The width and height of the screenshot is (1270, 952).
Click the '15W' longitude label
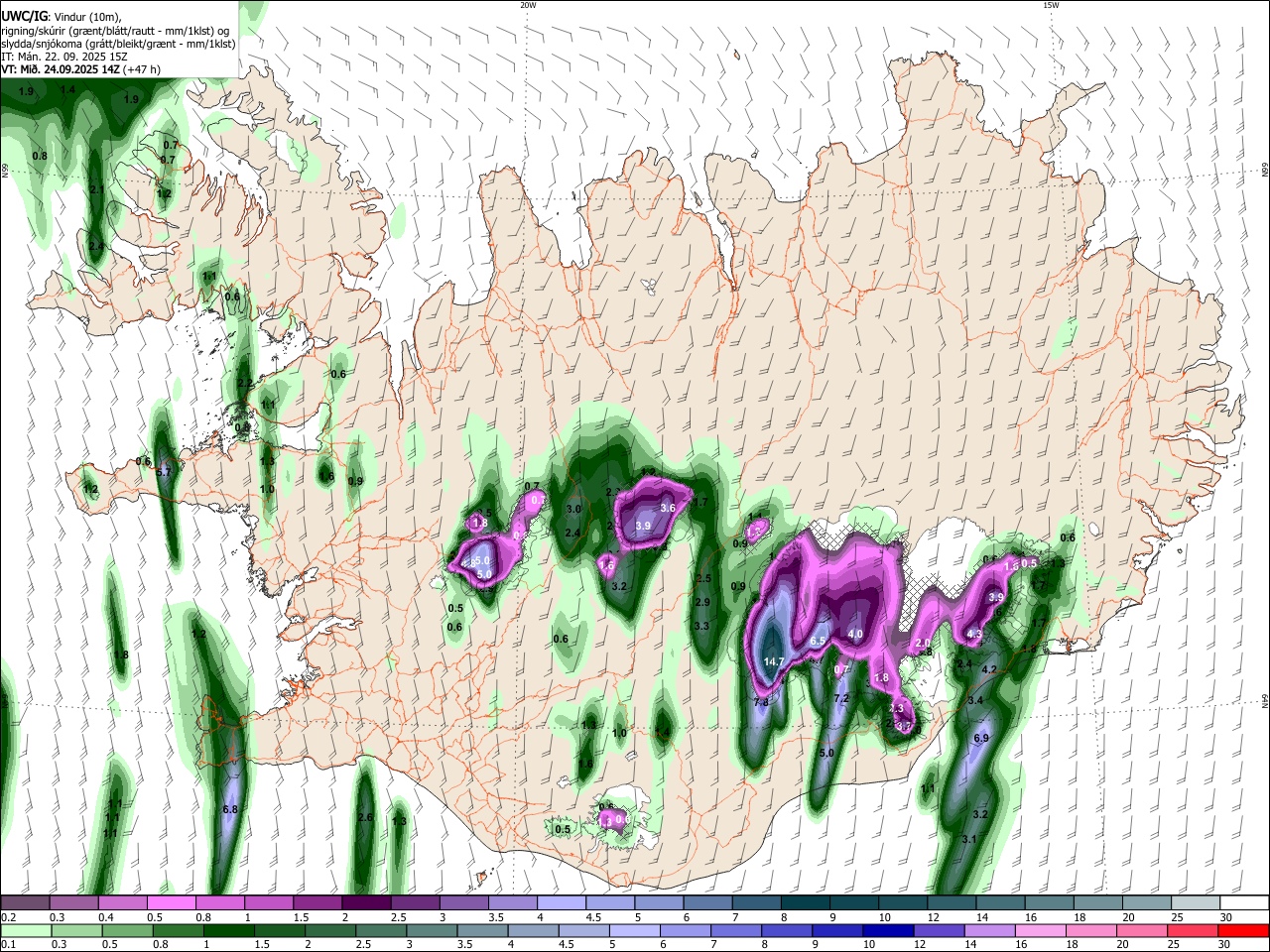(1051, 5)
